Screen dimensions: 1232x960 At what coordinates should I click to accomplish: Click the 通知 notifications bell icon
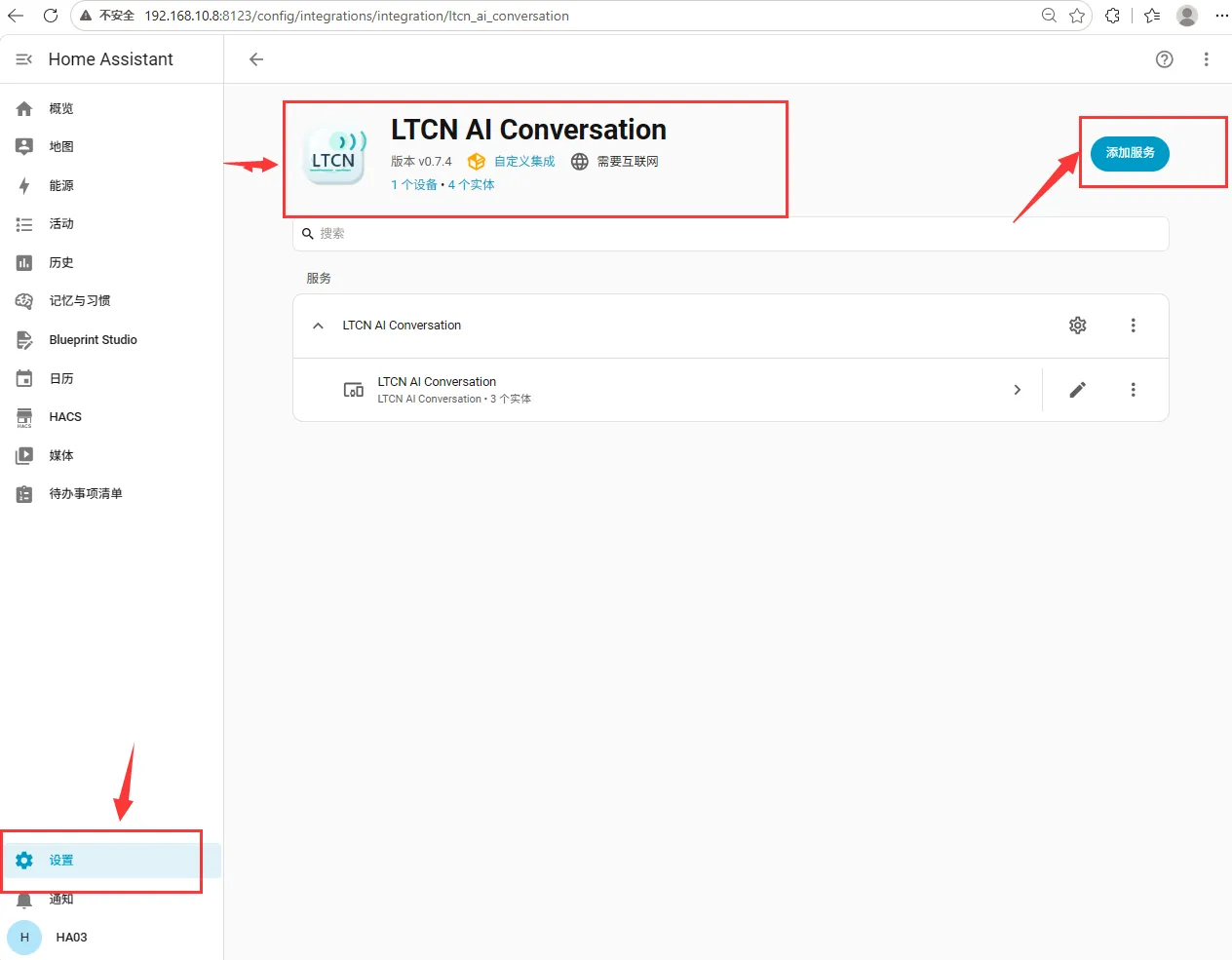click(x=24, y=901)
